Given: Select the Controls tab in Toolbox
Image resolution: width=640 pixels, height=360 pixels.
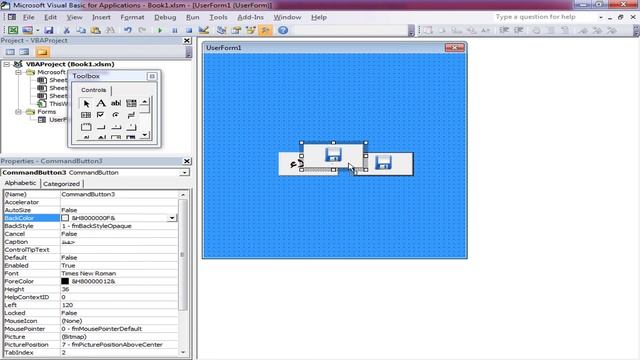Looking at the screenshot, I should [x=93, y=90].
